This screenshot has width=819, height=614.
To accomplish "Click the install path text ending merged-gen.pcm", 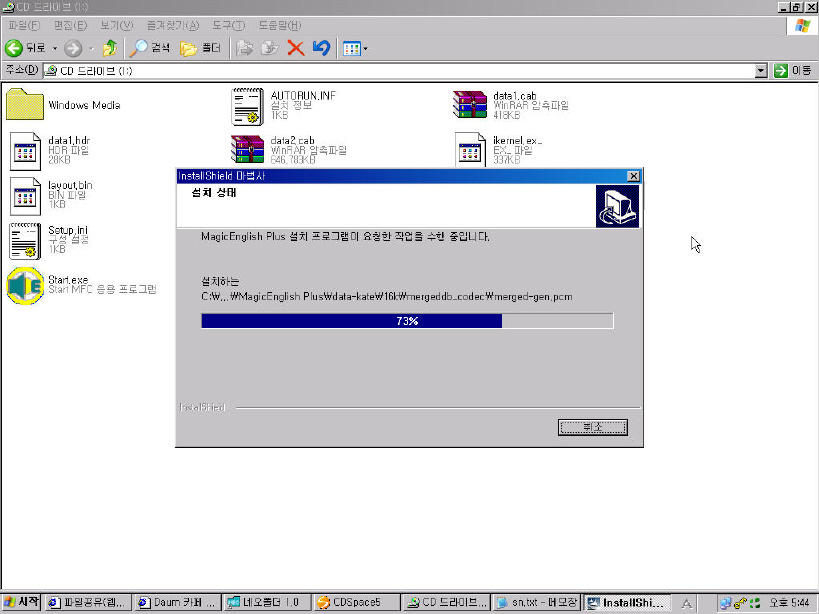I will pyautogui.click(x=387, y=297).
